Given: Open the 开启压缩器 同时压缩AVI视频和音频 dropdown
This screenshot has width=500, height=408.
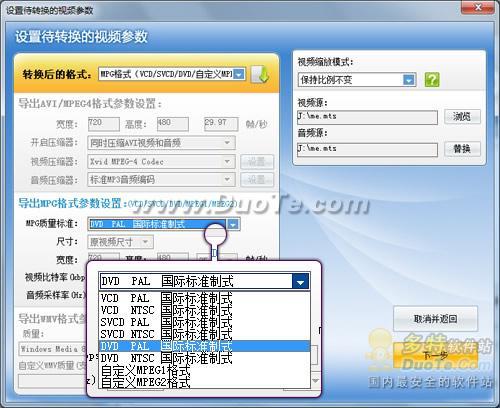Looking at the screenshot, I should [x=161, y=143].
